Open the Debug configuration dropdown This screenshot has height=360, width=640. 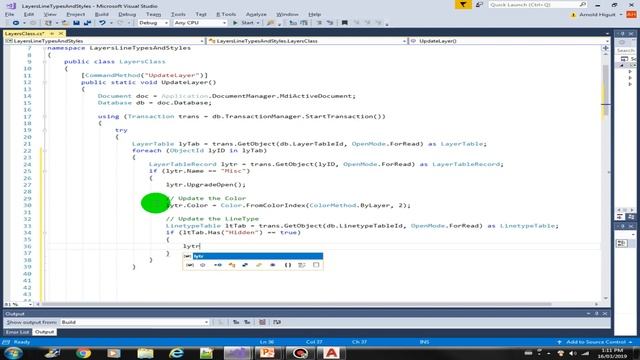[x=153, y=23]
